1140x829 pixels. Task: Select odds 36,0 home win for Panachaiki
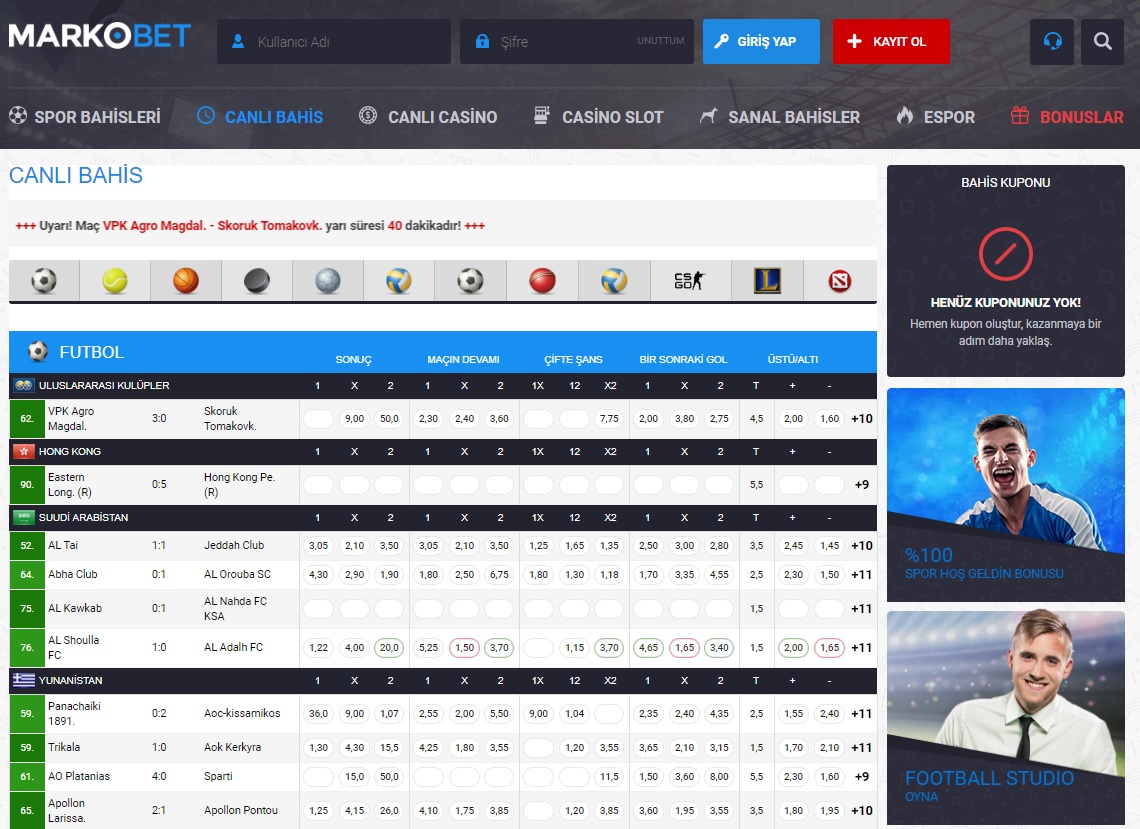click(x=318, y=713)
